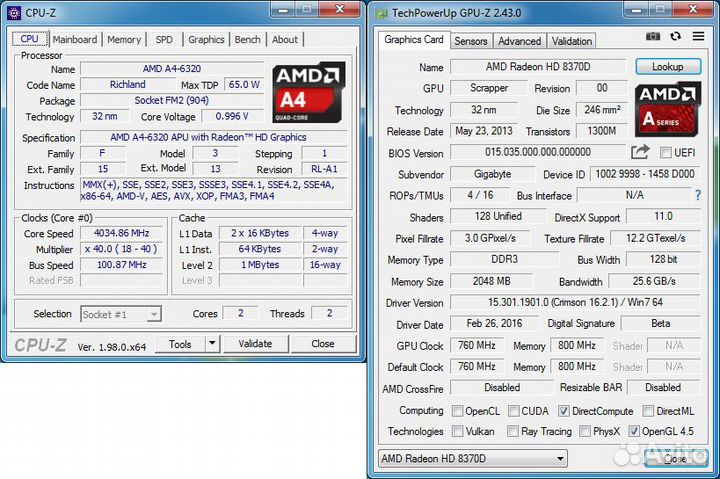720x479 pixels.
Task: Click the Driver Date value Feb 26, 2016
Action: (494, 323)
